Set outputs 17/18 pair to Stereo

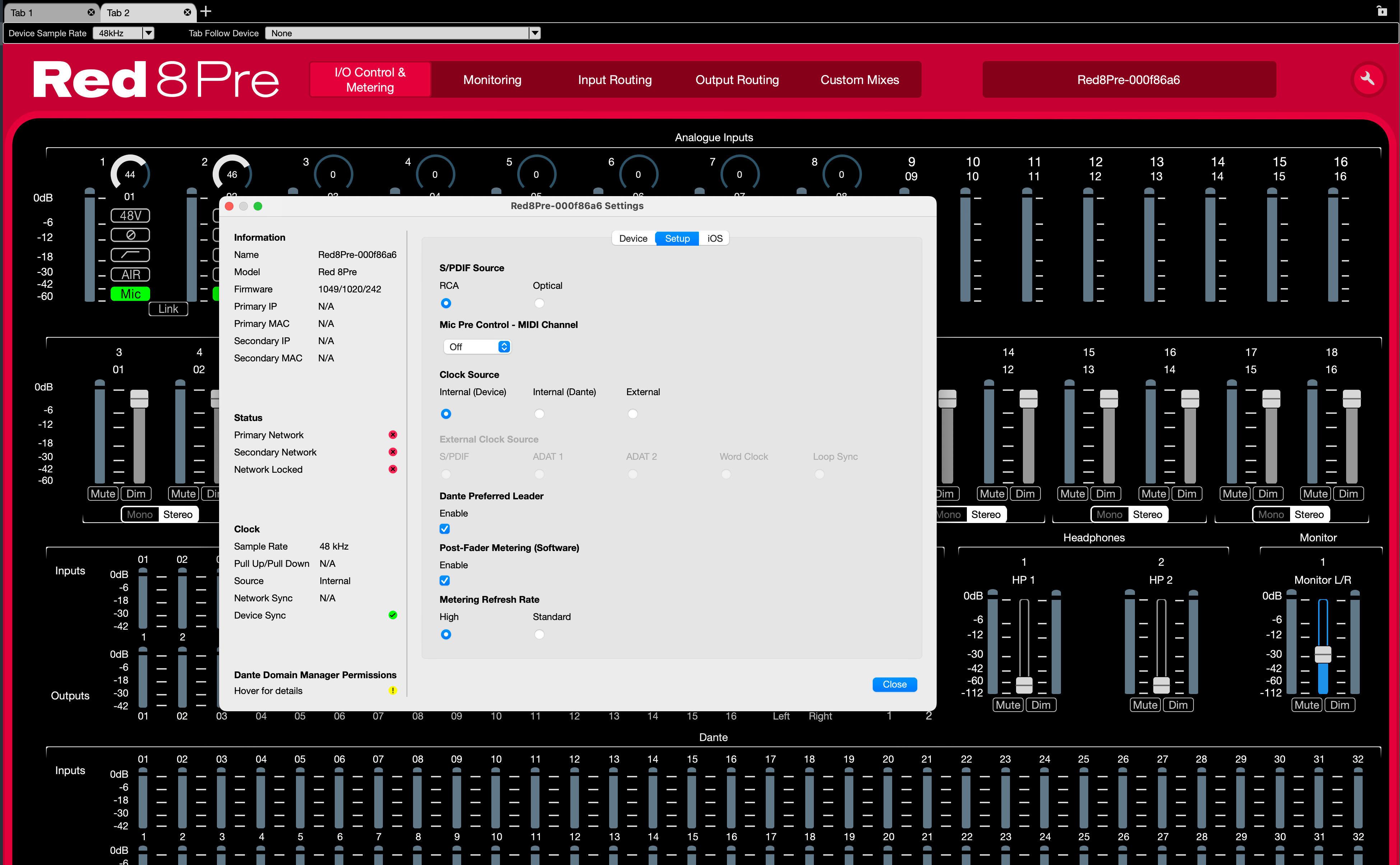pos(1309,514)
